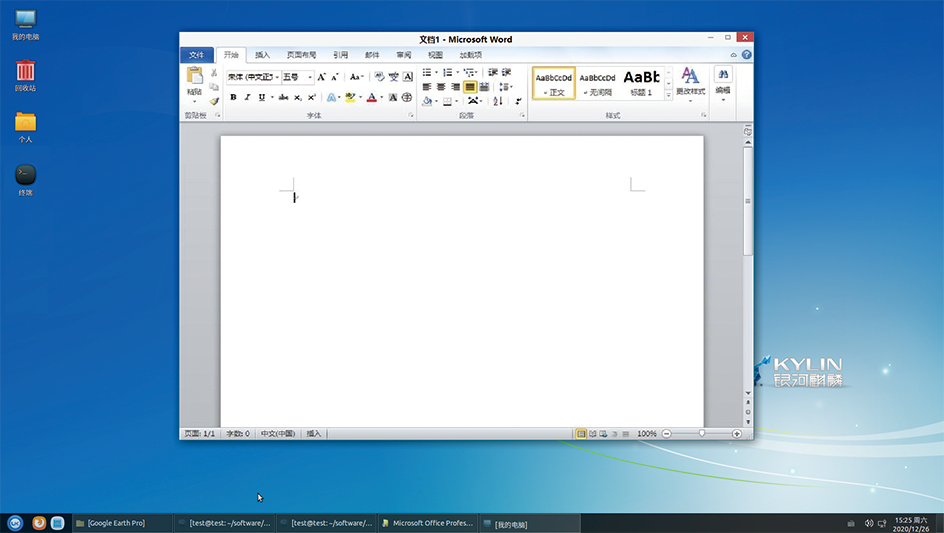The width and height of the screenshot is (944, 533).
Task: Click the Borders icon in paragraph group
Action: click(x=447, y=101)
